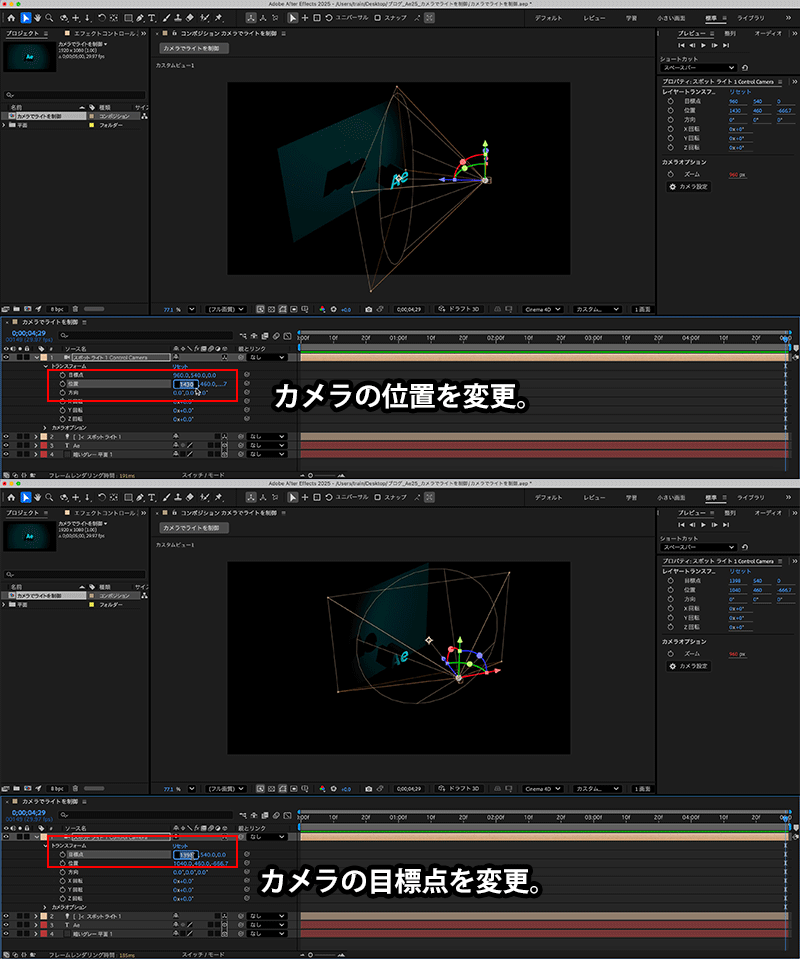Click the reset icon beside the upper スペースバー dropdown
Viewport: 800px width, 959px height.
(745, 68)
